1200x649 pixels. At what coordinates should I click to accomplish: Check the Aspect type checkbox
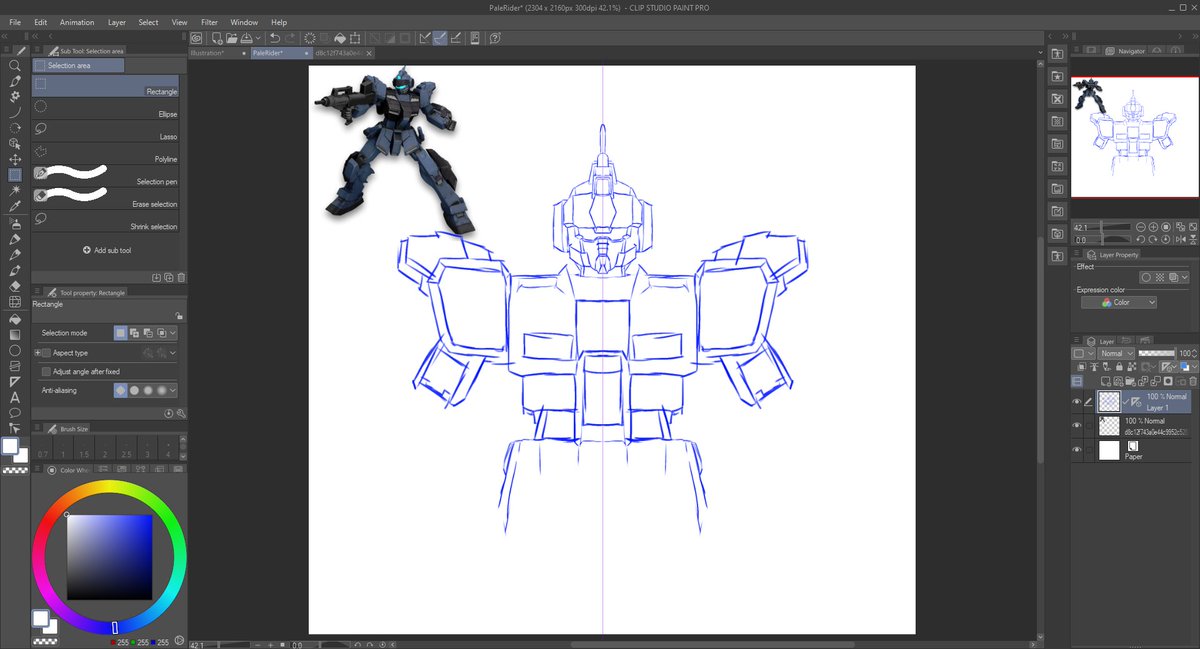tap(46, 353)
